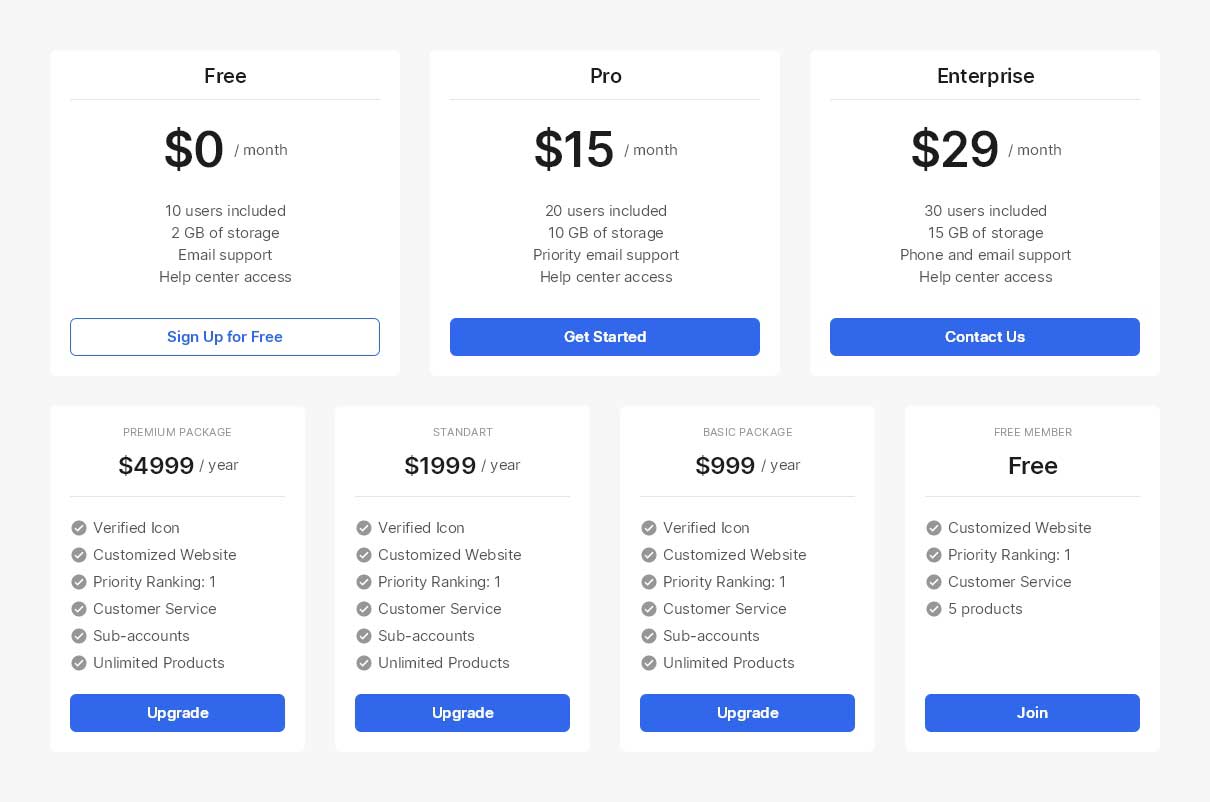Click Verified Icon checkmark in Premium Package
The image size is (1210, 802).
79,528
